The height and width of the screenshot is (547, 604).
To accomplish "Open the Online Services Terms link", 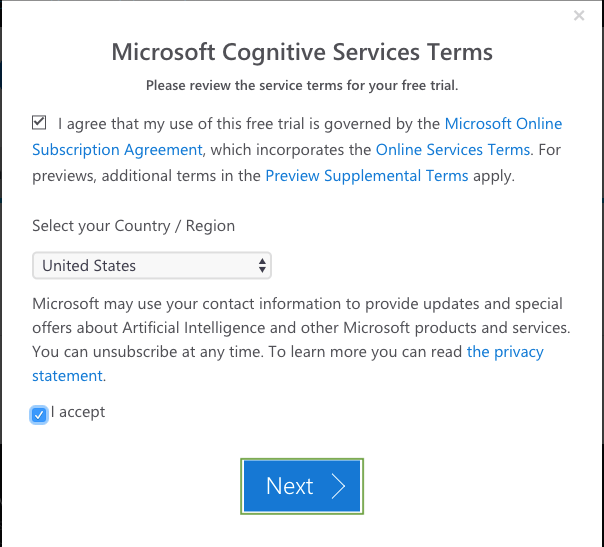I will (453, 149).
